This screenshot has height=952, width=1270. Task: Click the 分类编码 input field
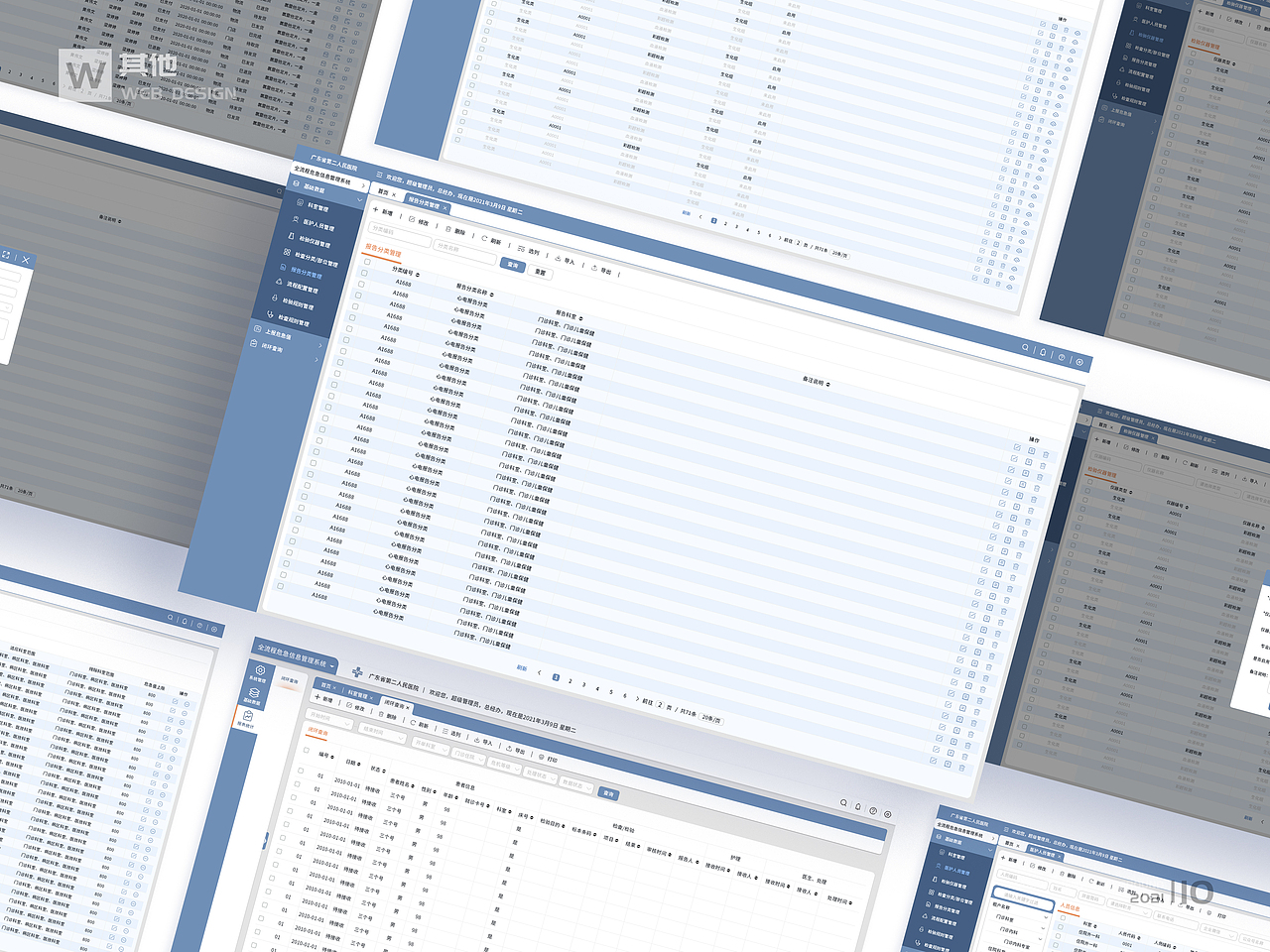point(399,234)
